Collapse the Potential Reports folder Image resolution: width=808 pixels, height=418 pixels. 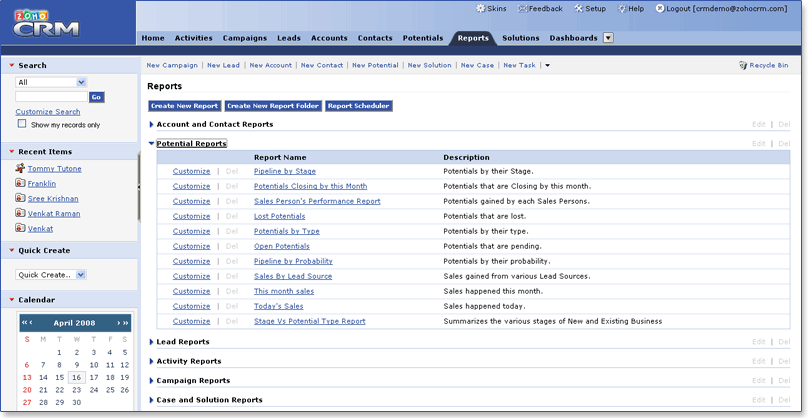click(152, 144)
